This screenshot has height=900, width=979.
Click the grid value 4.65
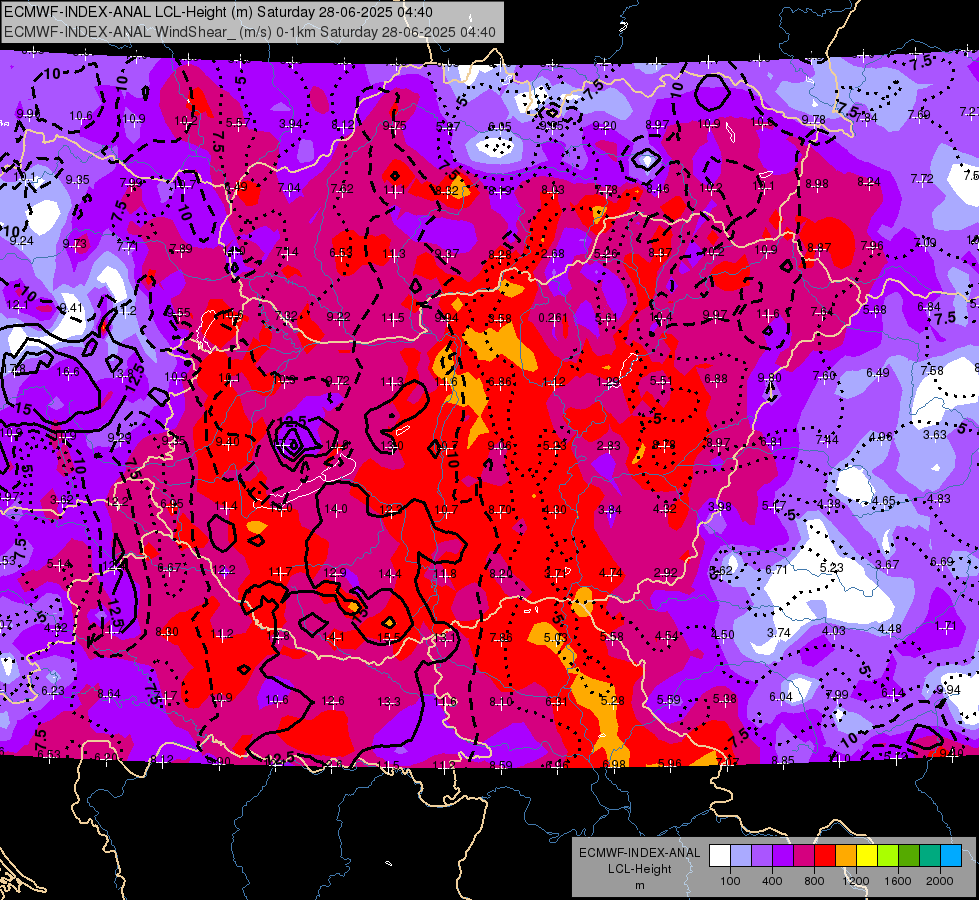click(884, 501)
